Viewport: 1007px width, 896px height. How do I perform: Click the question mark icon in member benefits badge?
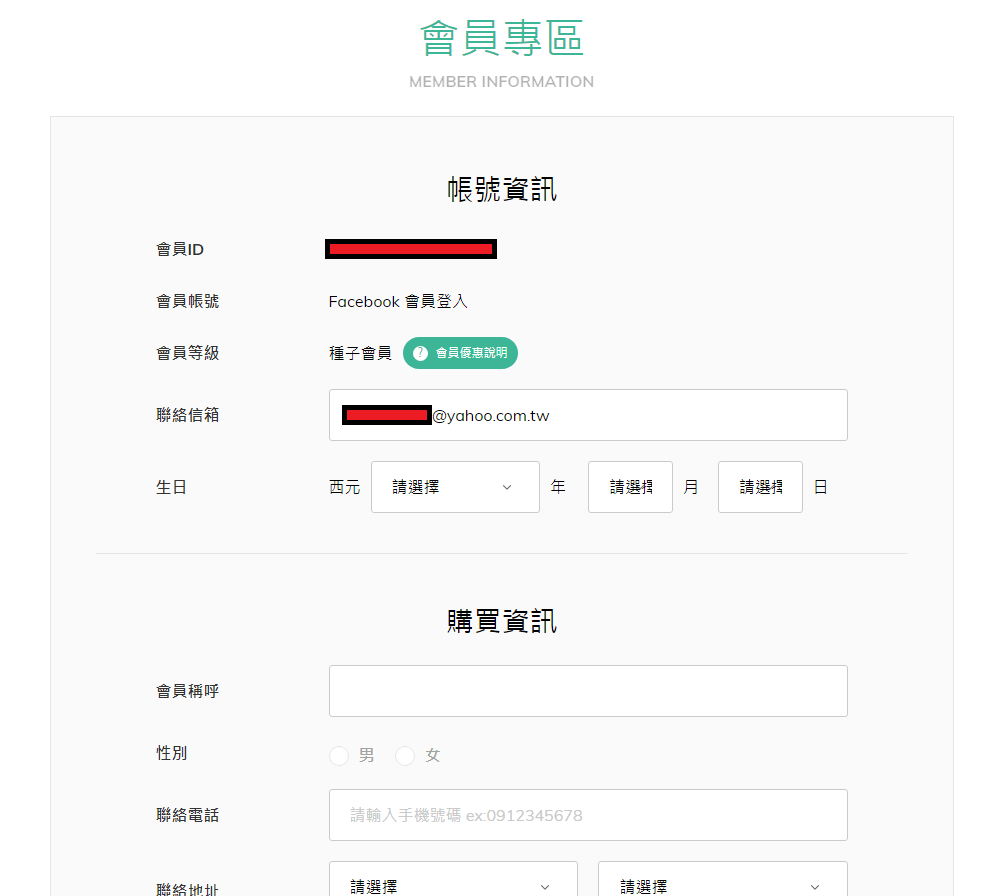pos(420,353)
